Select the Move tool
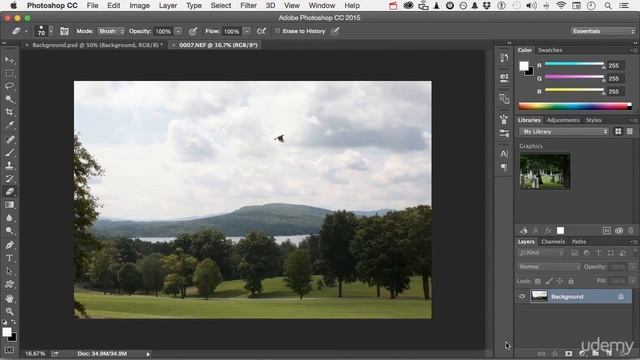The height and width of the screenshot is (360, 640). click(9, 60)
